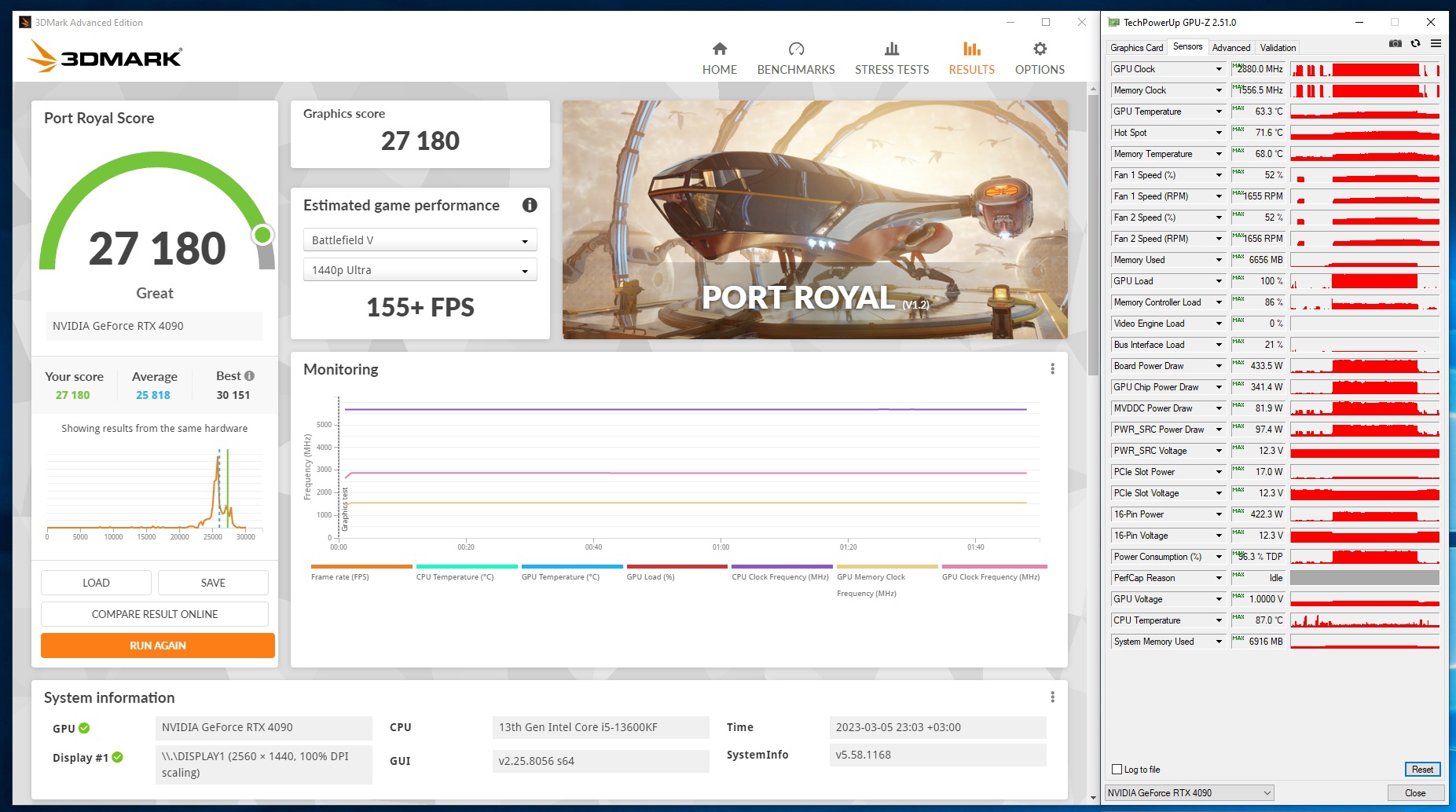
Task: Expand the Fan 1 Speed (RPM) dropdown
Action: point(1219,196)
